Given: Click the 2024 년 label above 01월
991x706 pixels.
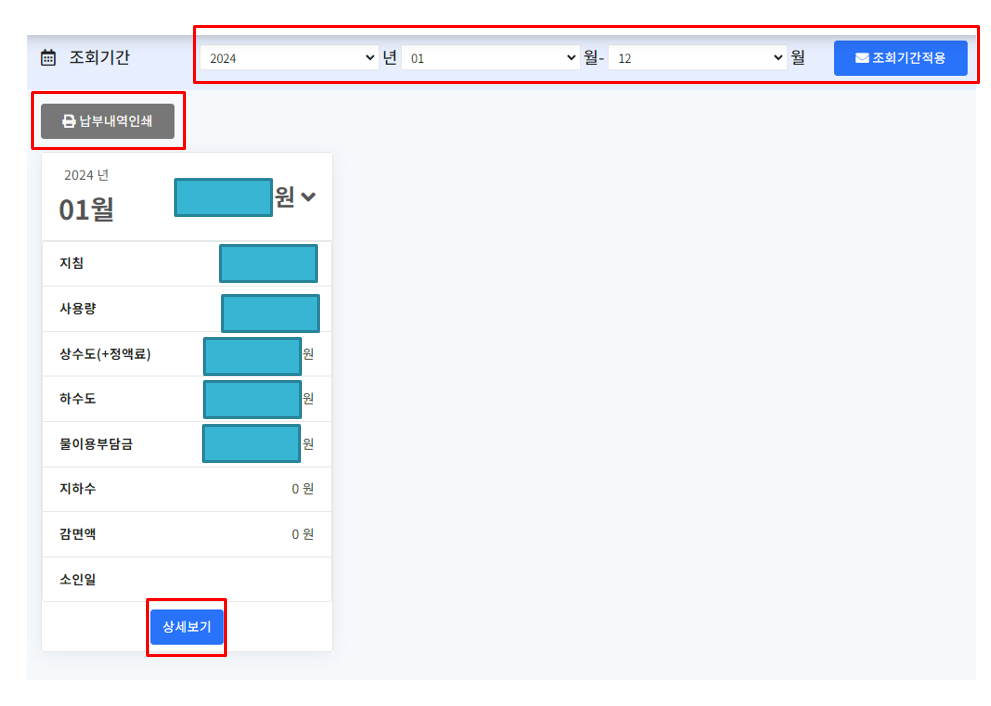Looking at the screenshot, I should tap(85, 174).
